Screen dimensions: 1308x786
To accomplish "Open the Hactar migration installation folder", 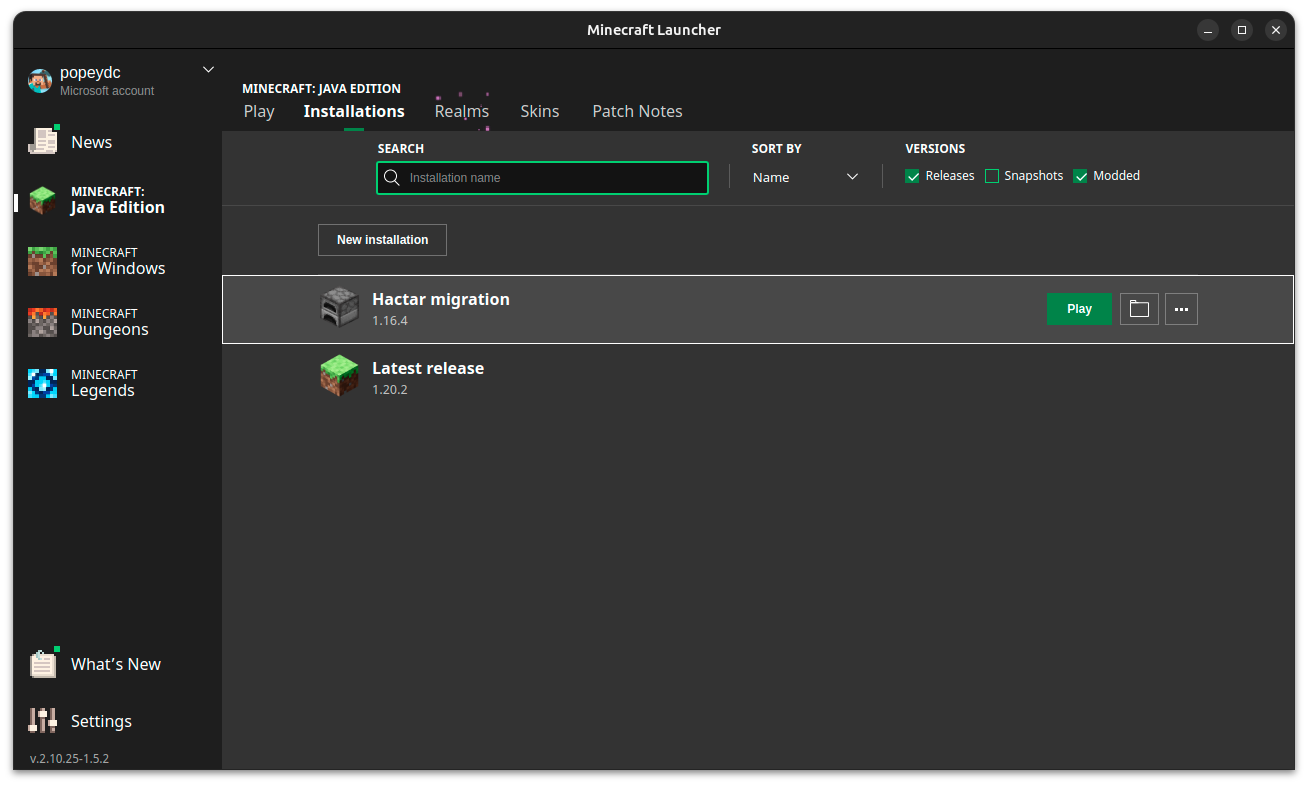I will (x=1139, y=309).
